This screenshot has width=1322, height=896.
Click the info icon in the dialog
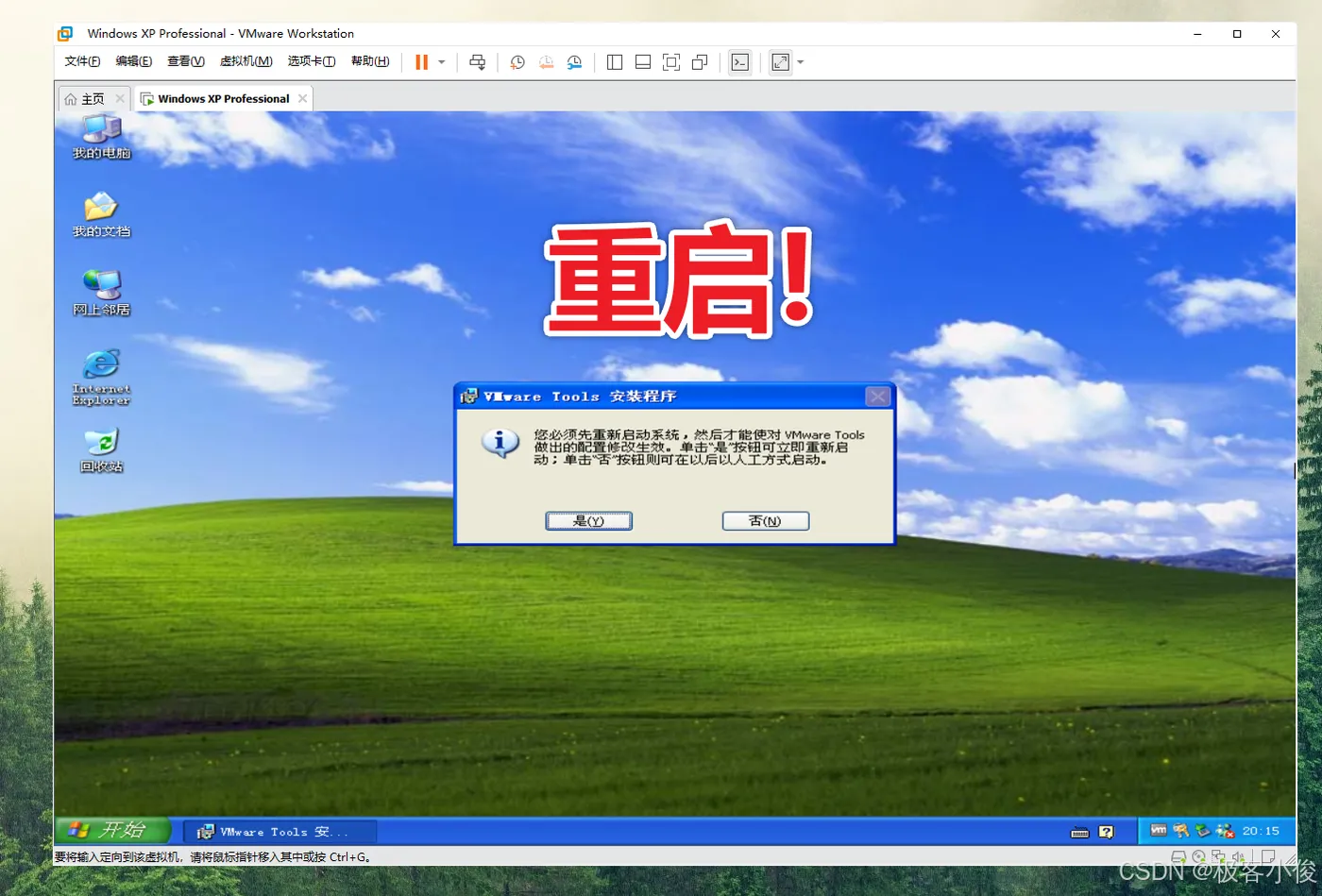(x=500, y=442)
